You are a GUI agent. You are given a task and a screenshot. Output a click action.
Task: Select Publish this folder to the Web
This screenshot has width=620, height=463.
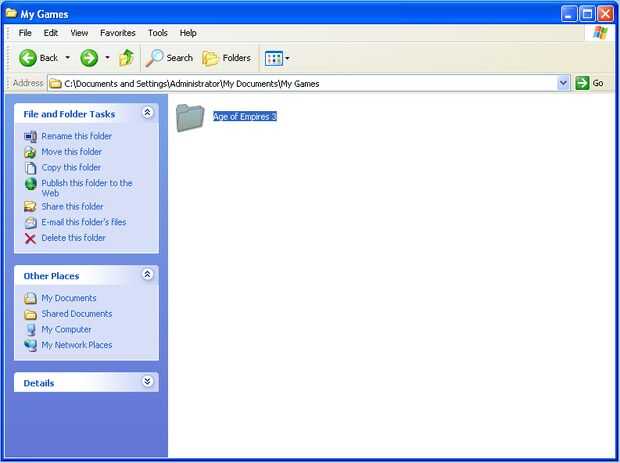point(87,188)
